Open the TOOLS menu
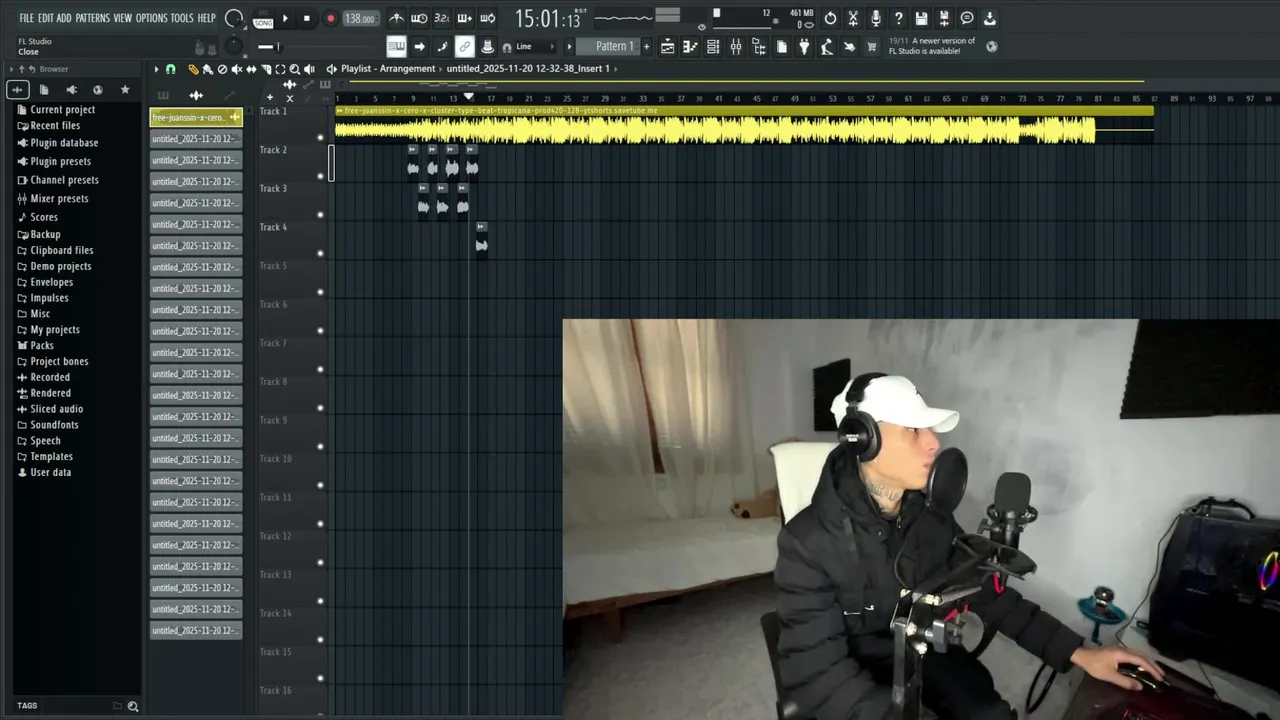The height and width of the screenshot is (720, 1280). pos(182,18)
